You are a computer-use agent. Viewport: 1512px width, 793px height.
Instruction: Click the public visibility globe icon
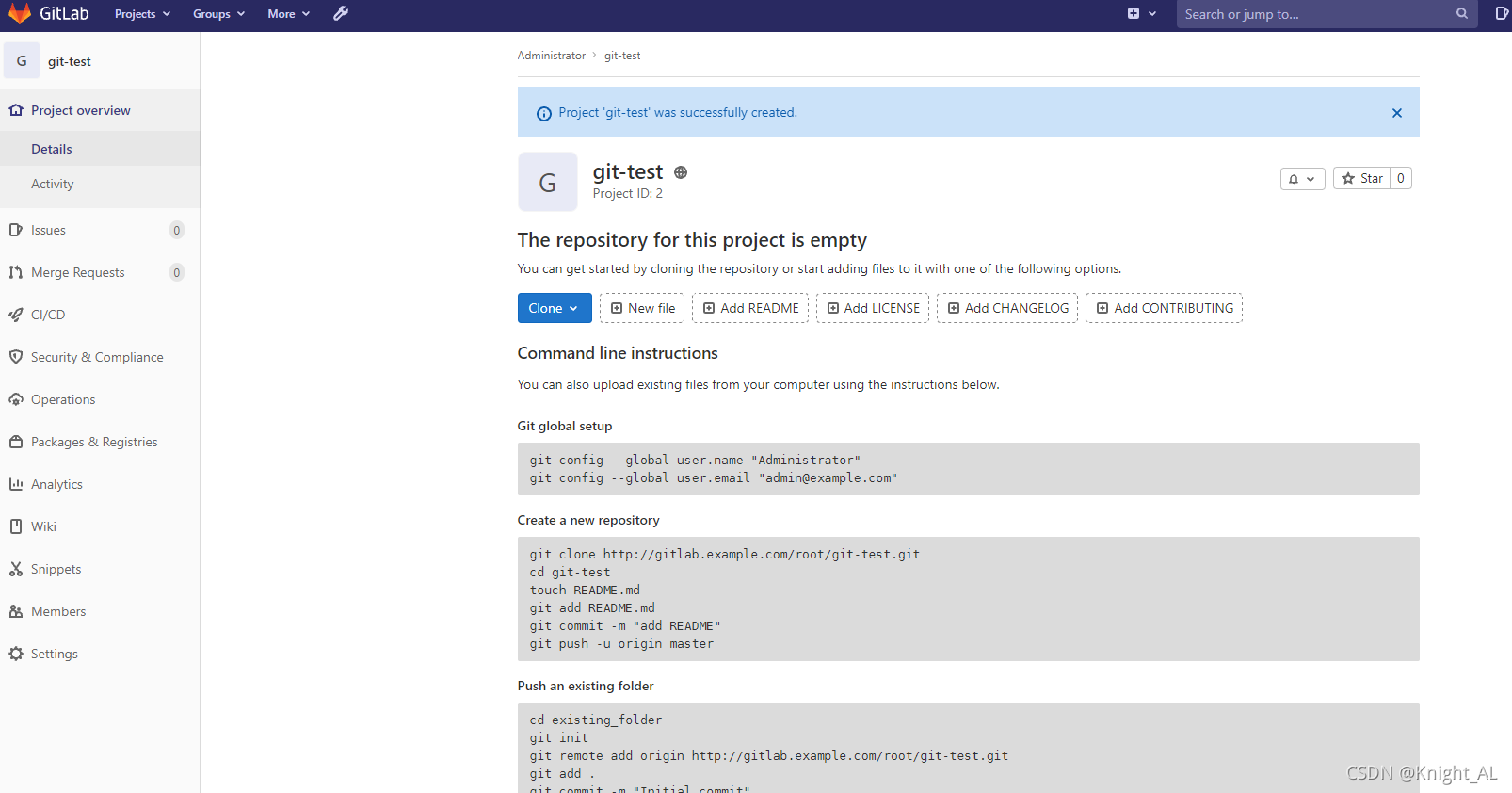(x=681, y=172)
